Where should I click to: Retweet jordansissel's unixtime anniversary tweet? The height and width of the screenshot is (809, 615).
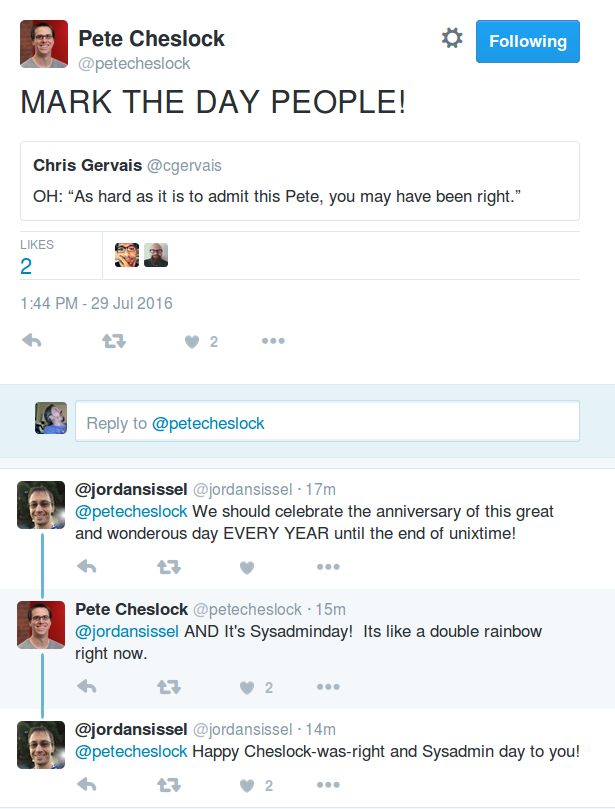tap(169, 567)
